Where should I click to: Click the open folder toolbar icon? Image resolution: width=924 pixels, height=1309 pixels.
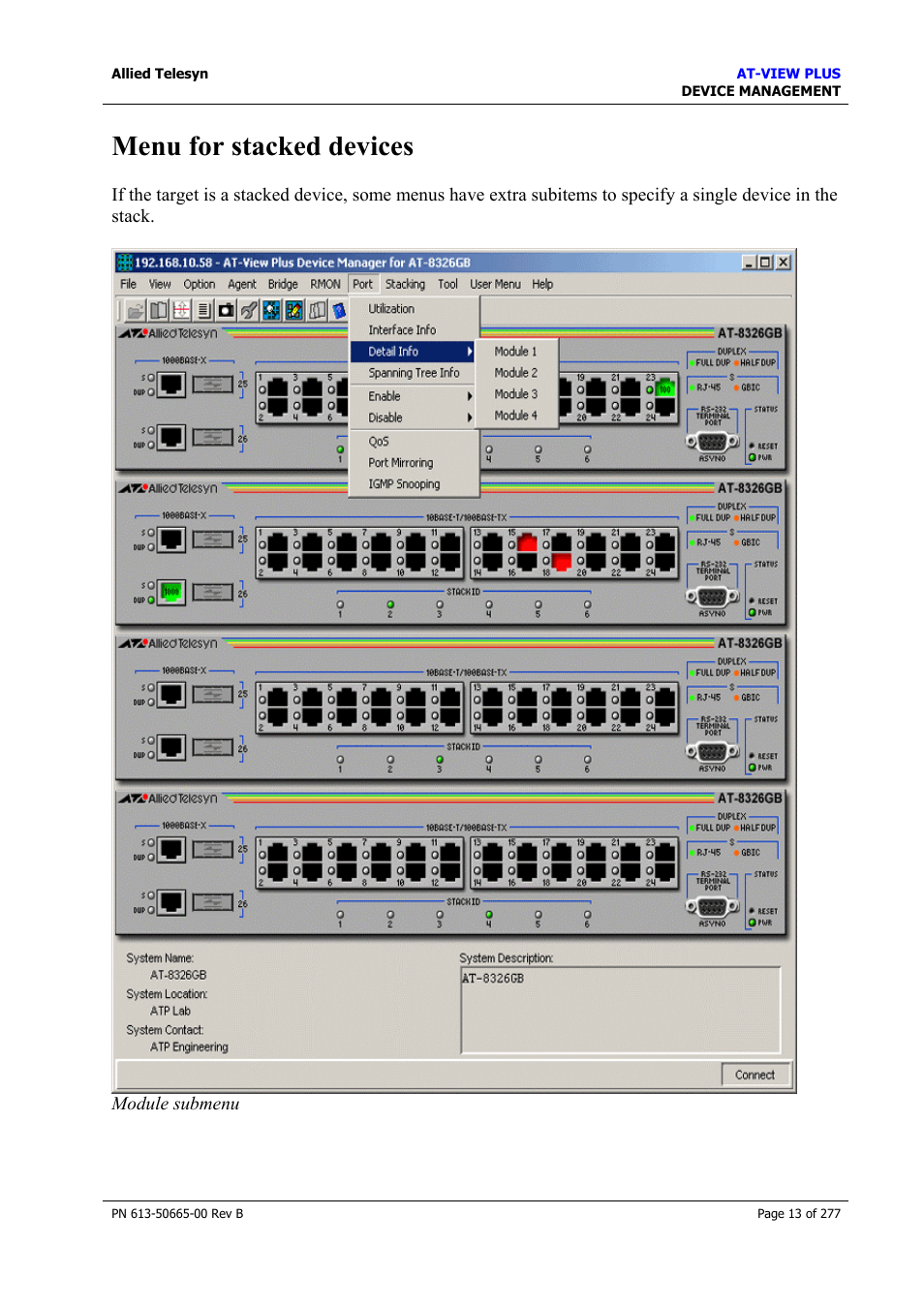click(x=136, y=310)
